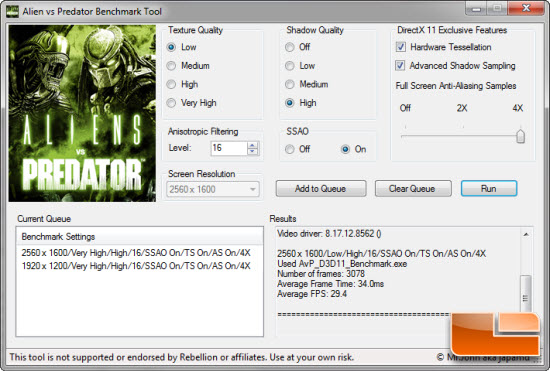This screenshot has height=371, width=550.
Task: Click Benchmark Settings column header
Action: click(140, 236)
